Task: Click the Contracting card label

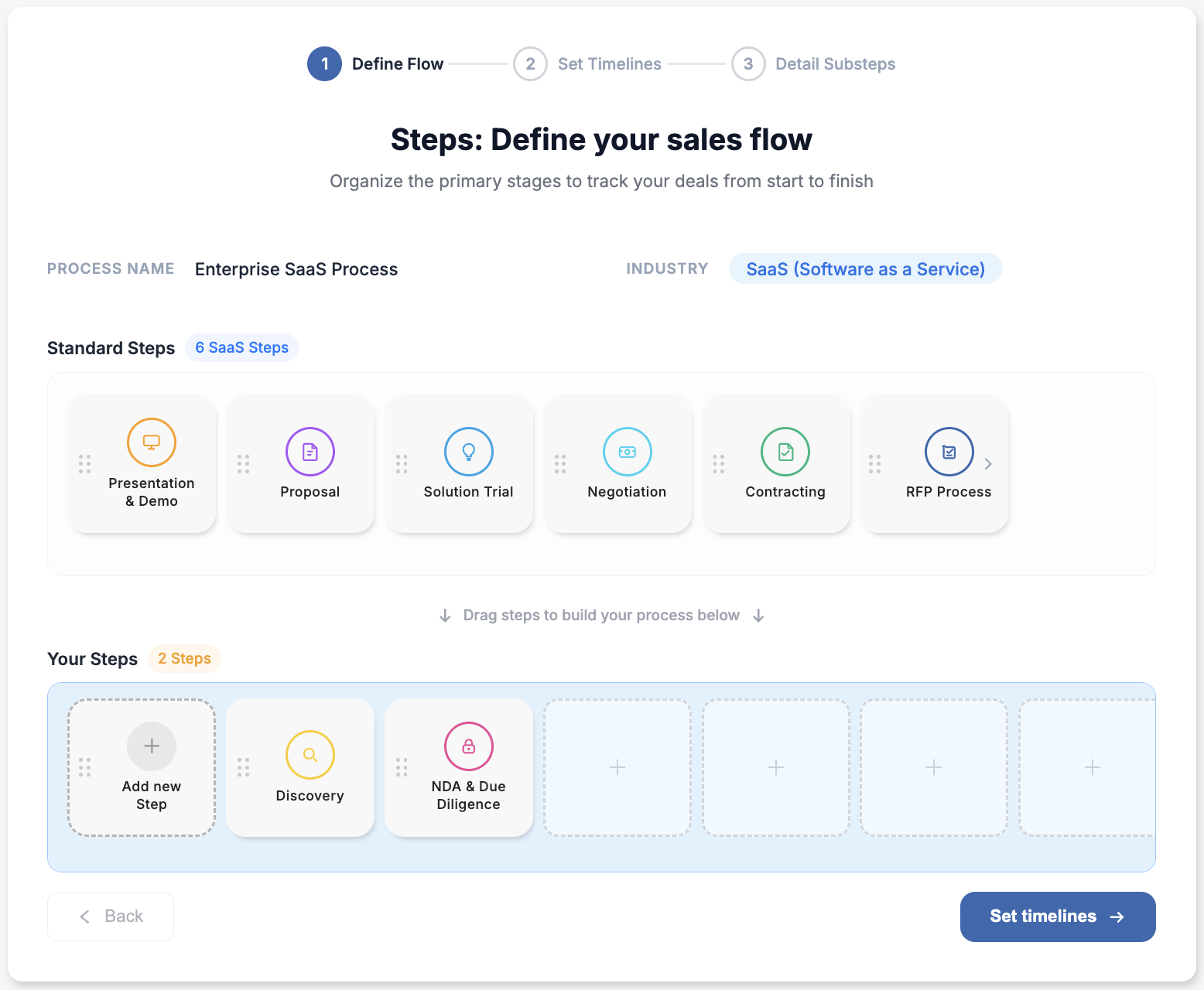Action: point(785,492)
